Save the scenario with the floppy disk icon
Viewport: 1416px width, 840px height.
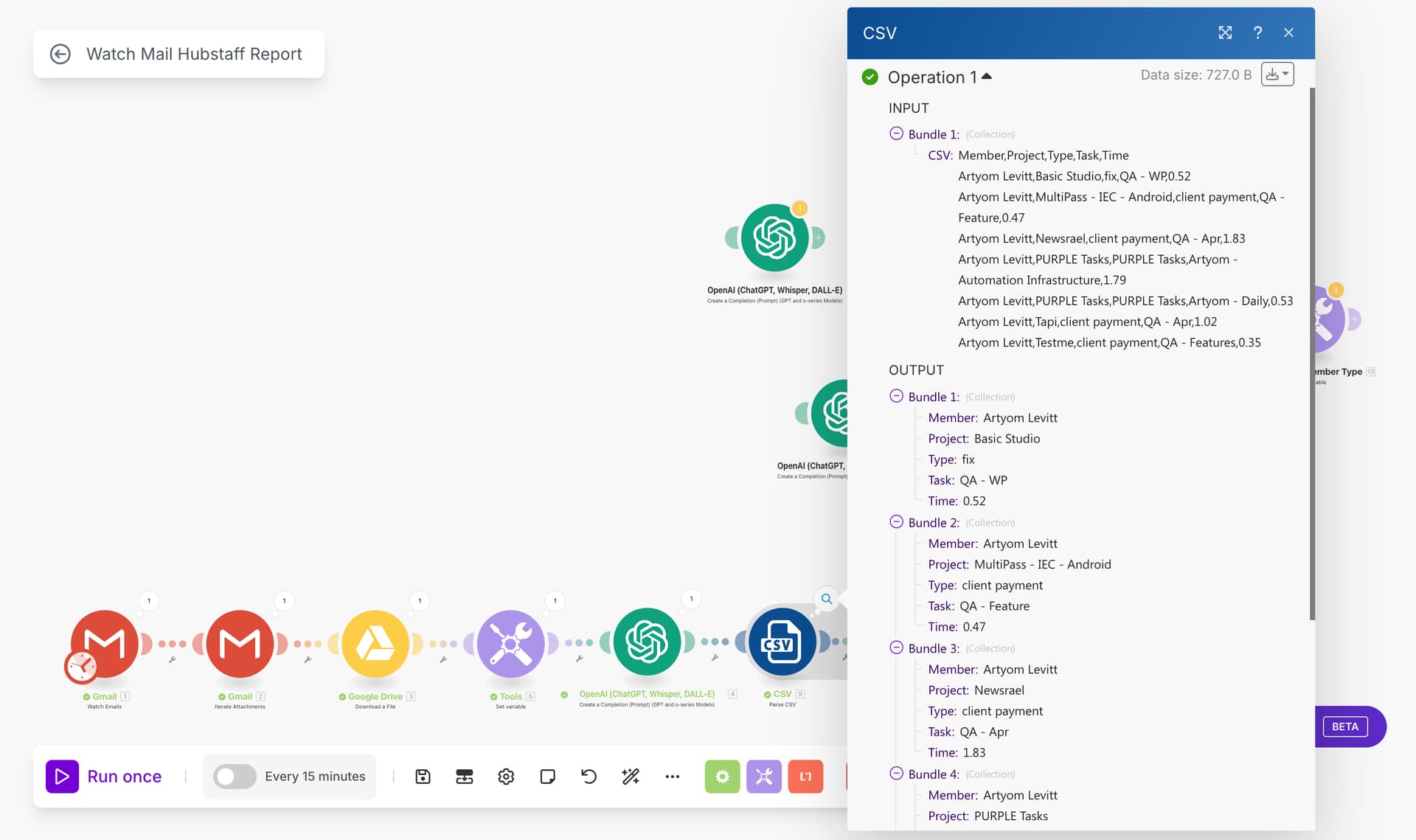point(423,776)
